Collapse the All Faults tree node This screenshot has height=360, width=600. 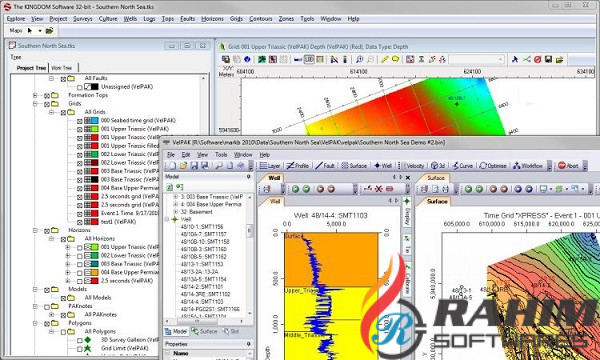click(51, 78)
